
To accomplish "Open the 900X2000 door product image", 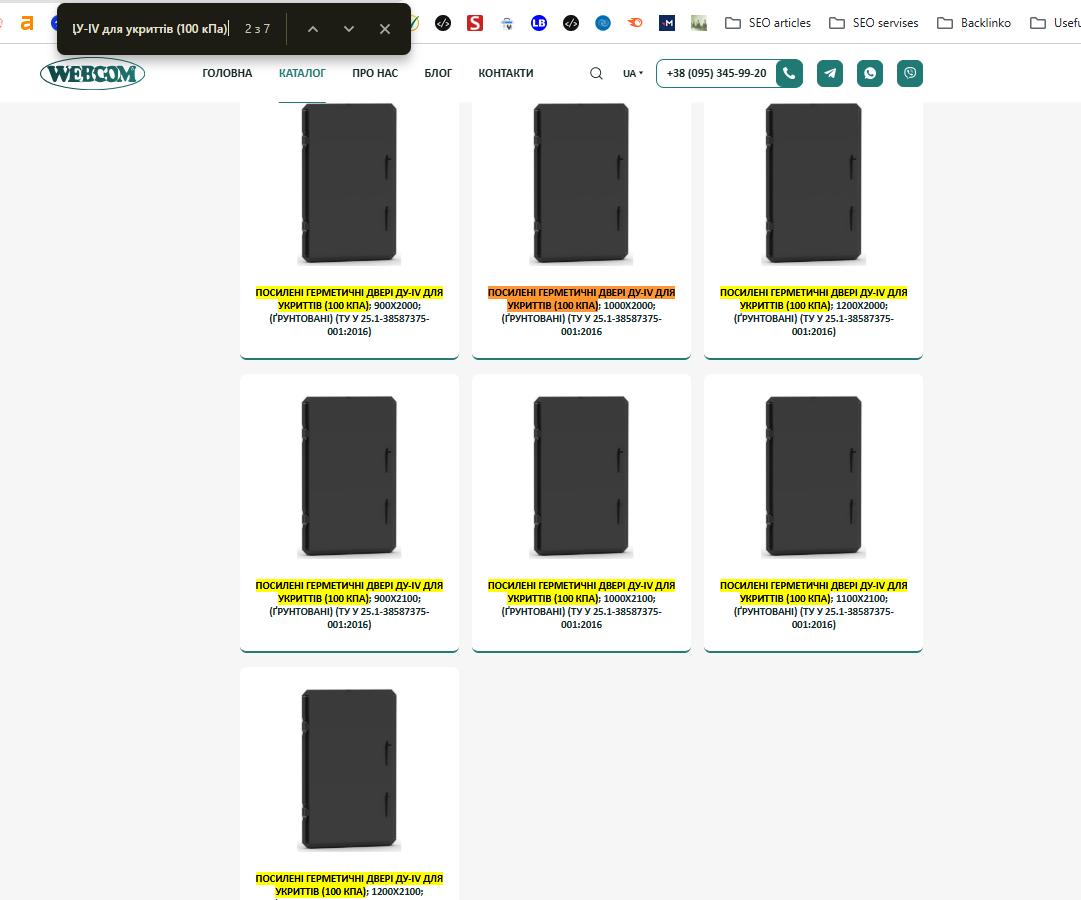I will pos(350,183).
